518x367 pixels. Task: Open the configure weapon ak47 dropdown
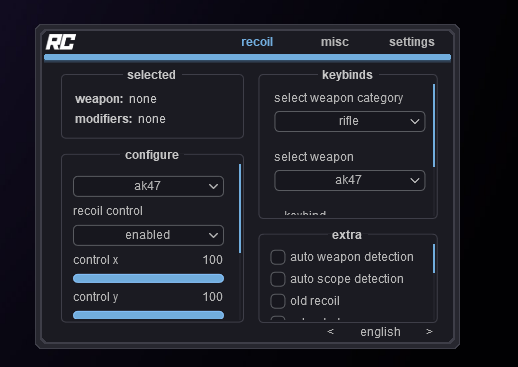coord(148,186)
